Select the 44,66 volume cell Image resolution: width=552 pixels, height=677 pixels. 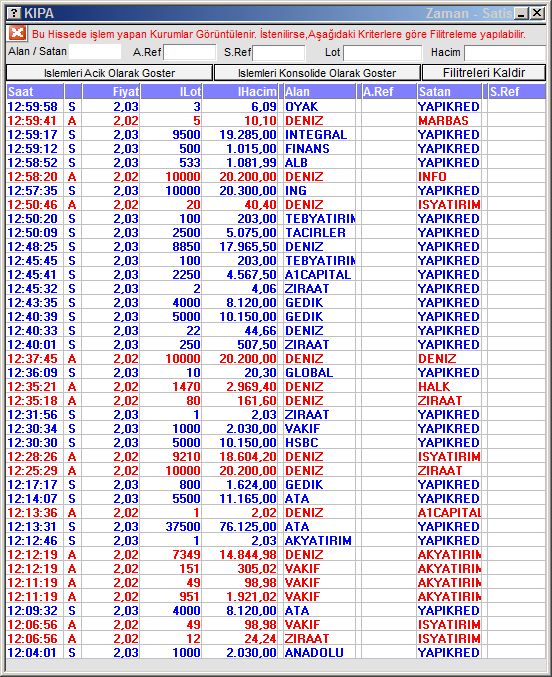[240, 330]
